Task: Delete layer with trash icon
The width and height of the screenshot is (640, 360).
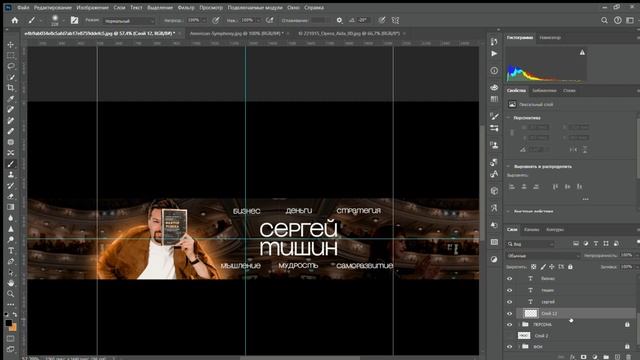Action: click(x=628, y=357)
